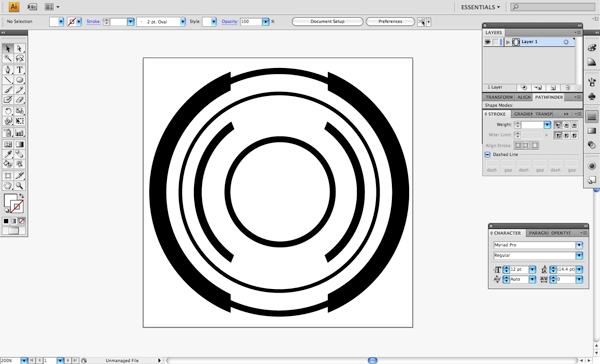Select the Free Transform tool
This screenshot has height=364, width=600.
(20, 121)
